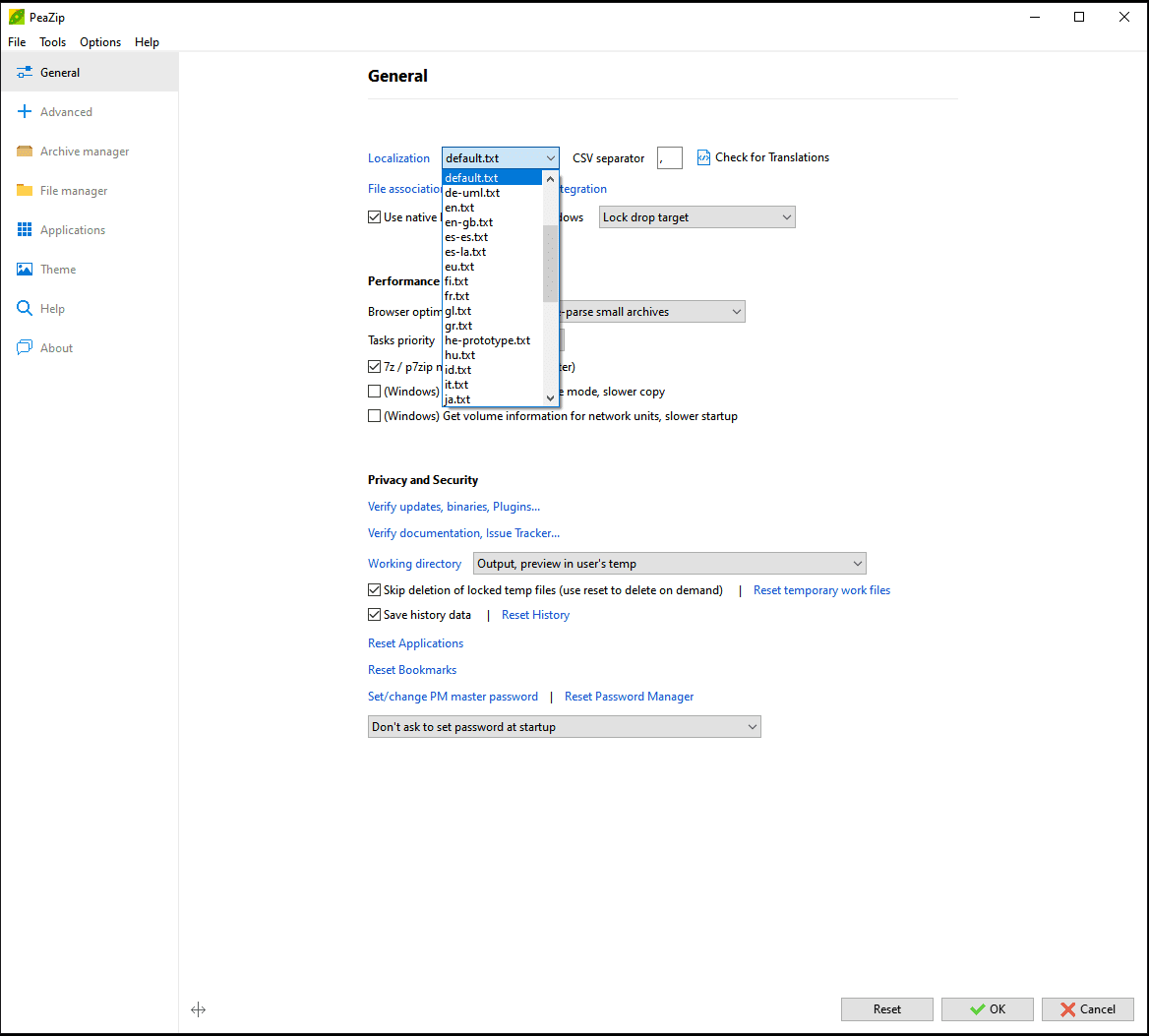Select de-uml.txt in localization list
The width and height of the screenshot is (1149, 1036).
pos(493,193)
